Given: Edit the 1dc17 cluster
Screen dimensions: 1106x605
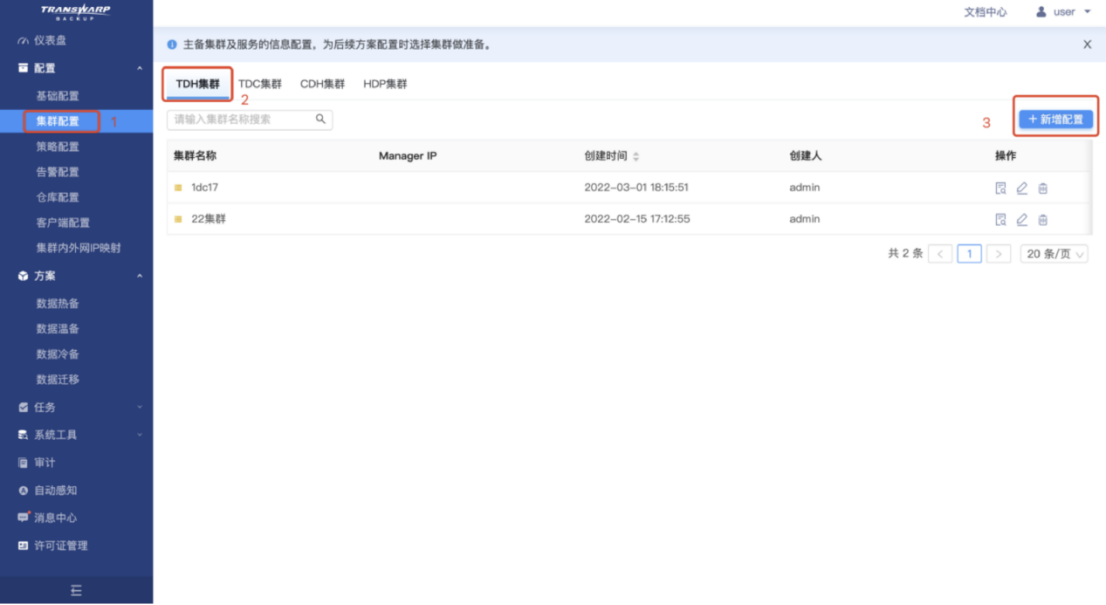Looking at the screenshot, I should click(x=1021, y=188).
